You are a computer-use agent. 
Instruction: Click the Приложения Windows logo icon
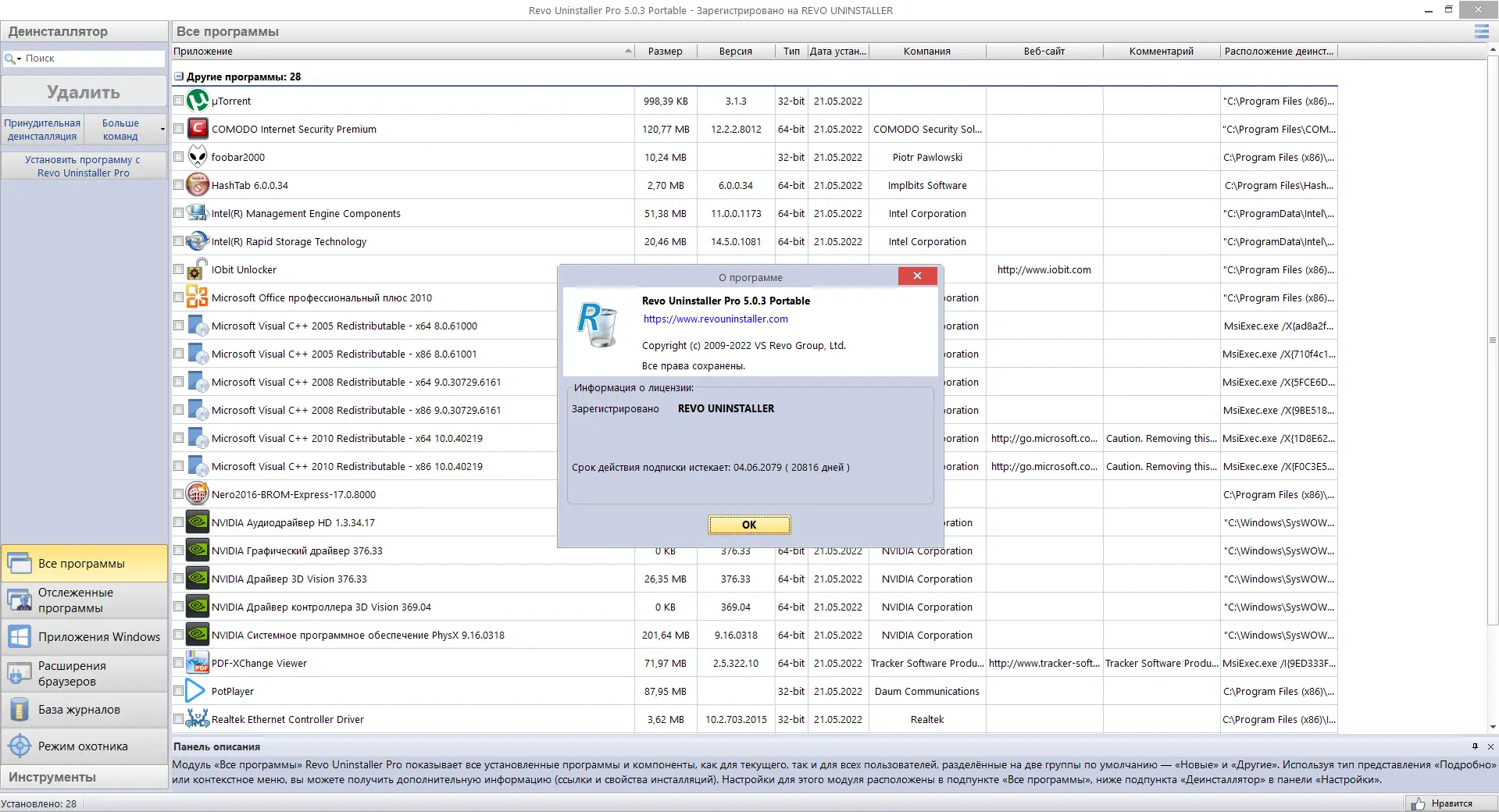point(20,637)
